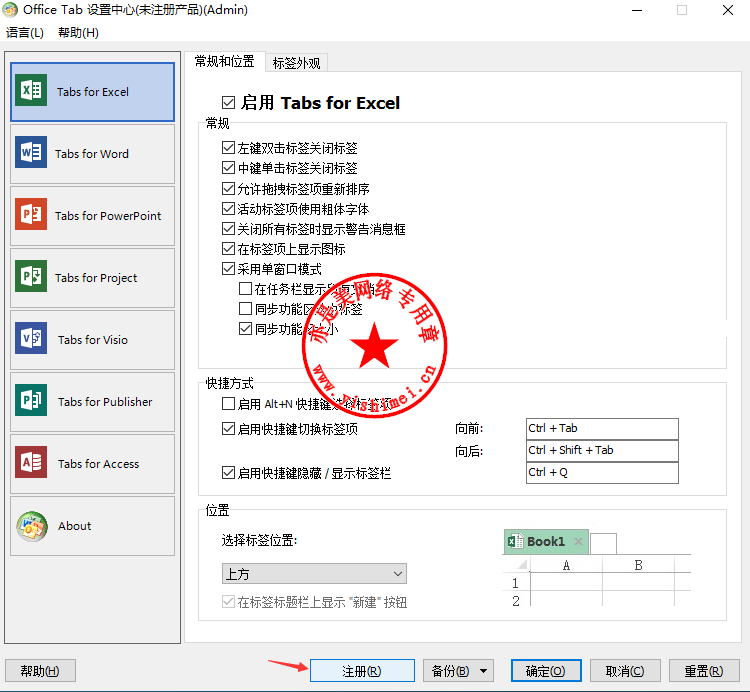Viewport: 750px width, 692px height.
Task: Click the Book1 preview tab Excel icon
Action: coord(515,541)
